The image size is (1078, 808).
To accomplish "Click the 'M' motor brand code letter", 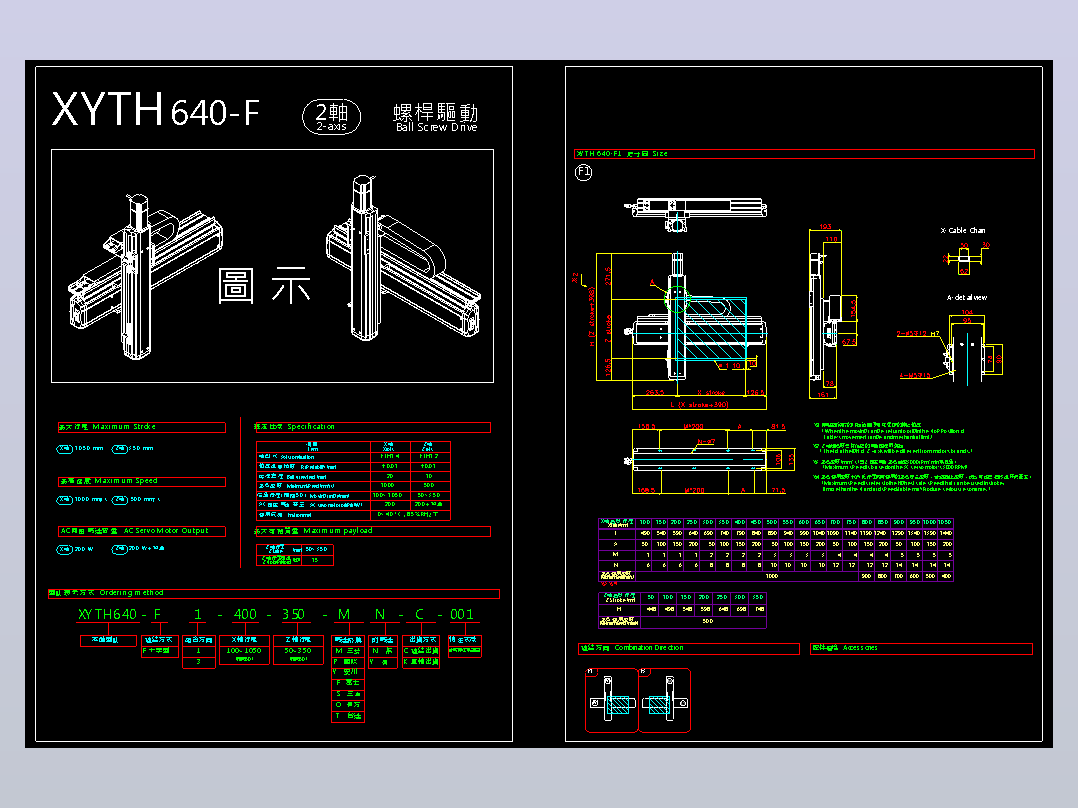I will 344,614.
